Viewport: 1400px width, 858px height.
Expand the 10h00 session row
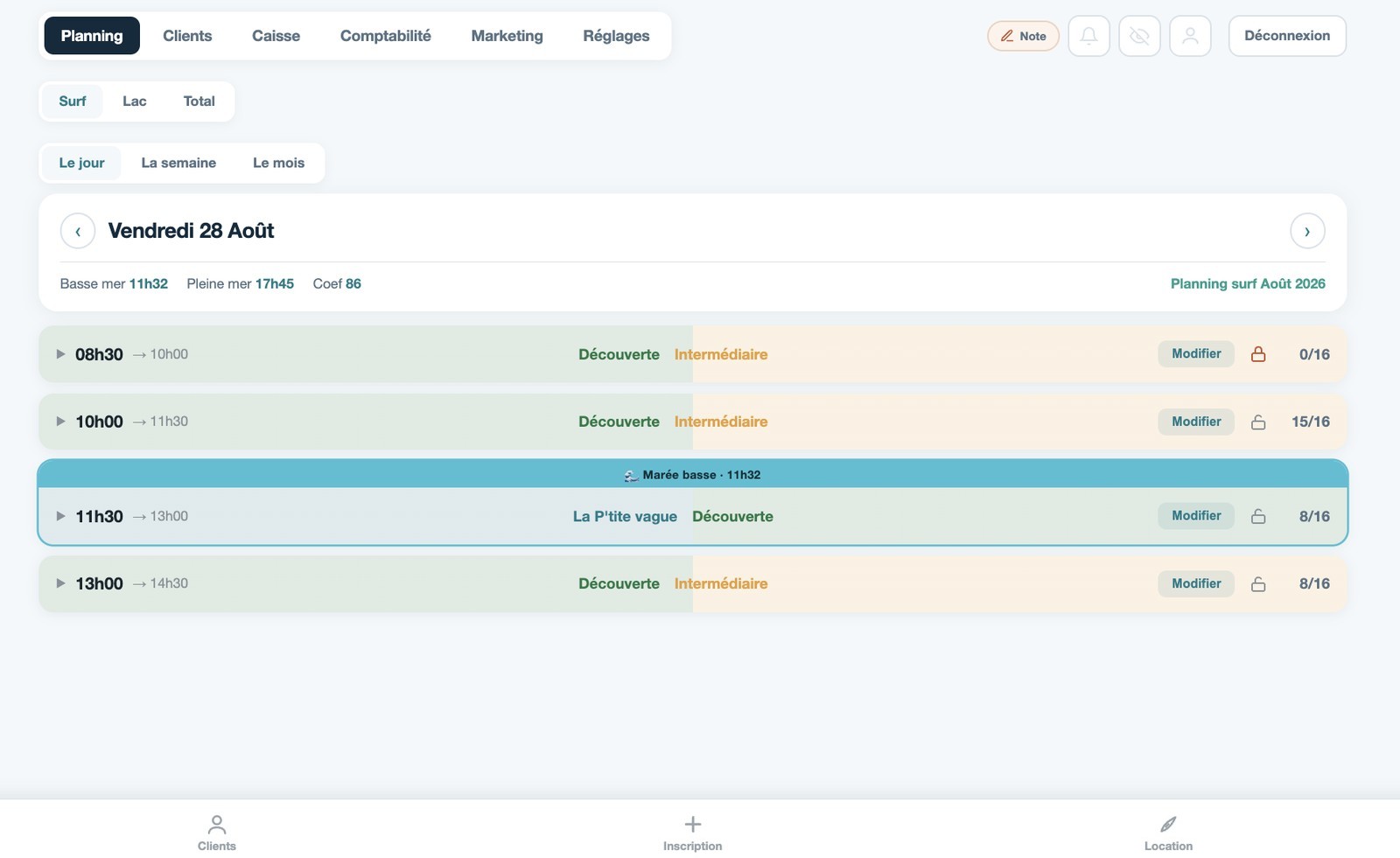click(60, 422)
